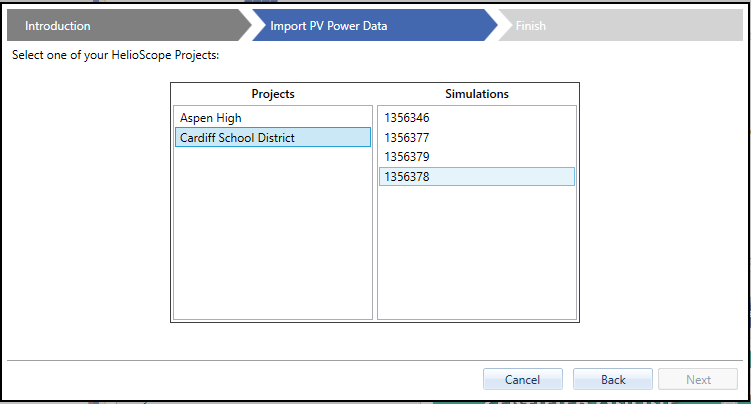The image size is (751, 404).
Task: Click the greyed-out Next button
Action: point(698,380)
